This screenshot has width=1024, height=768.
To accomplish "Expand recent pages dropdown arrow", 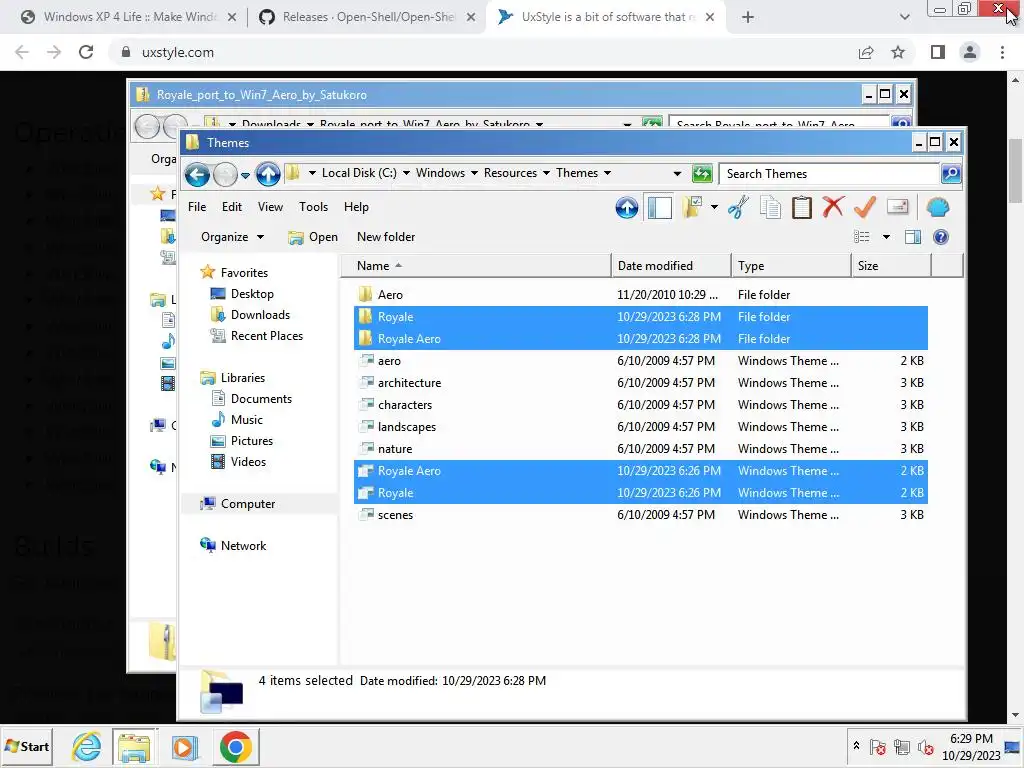I will [x=245, y=175].
